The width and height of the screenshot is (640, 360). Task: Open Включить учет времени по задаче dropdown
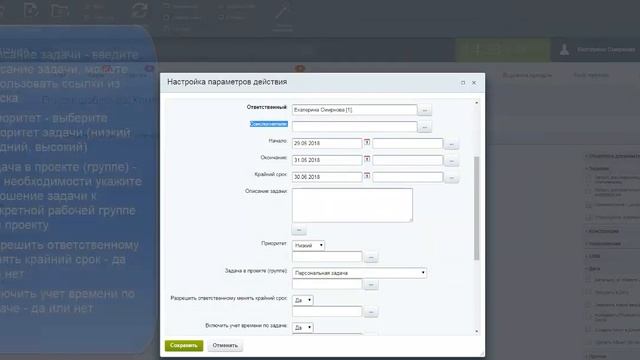point(303,327)
